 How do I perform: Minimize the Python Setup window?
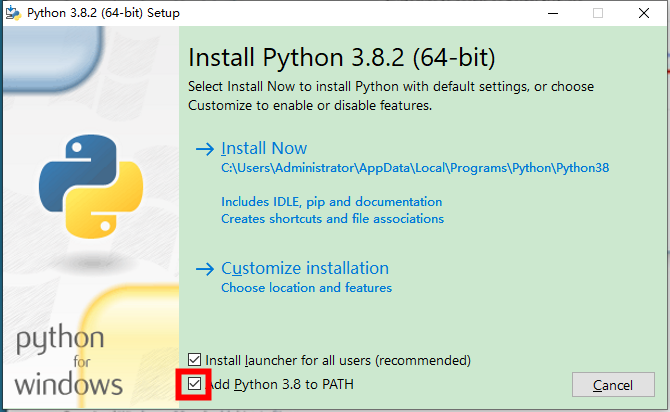[x=553, y=13]
